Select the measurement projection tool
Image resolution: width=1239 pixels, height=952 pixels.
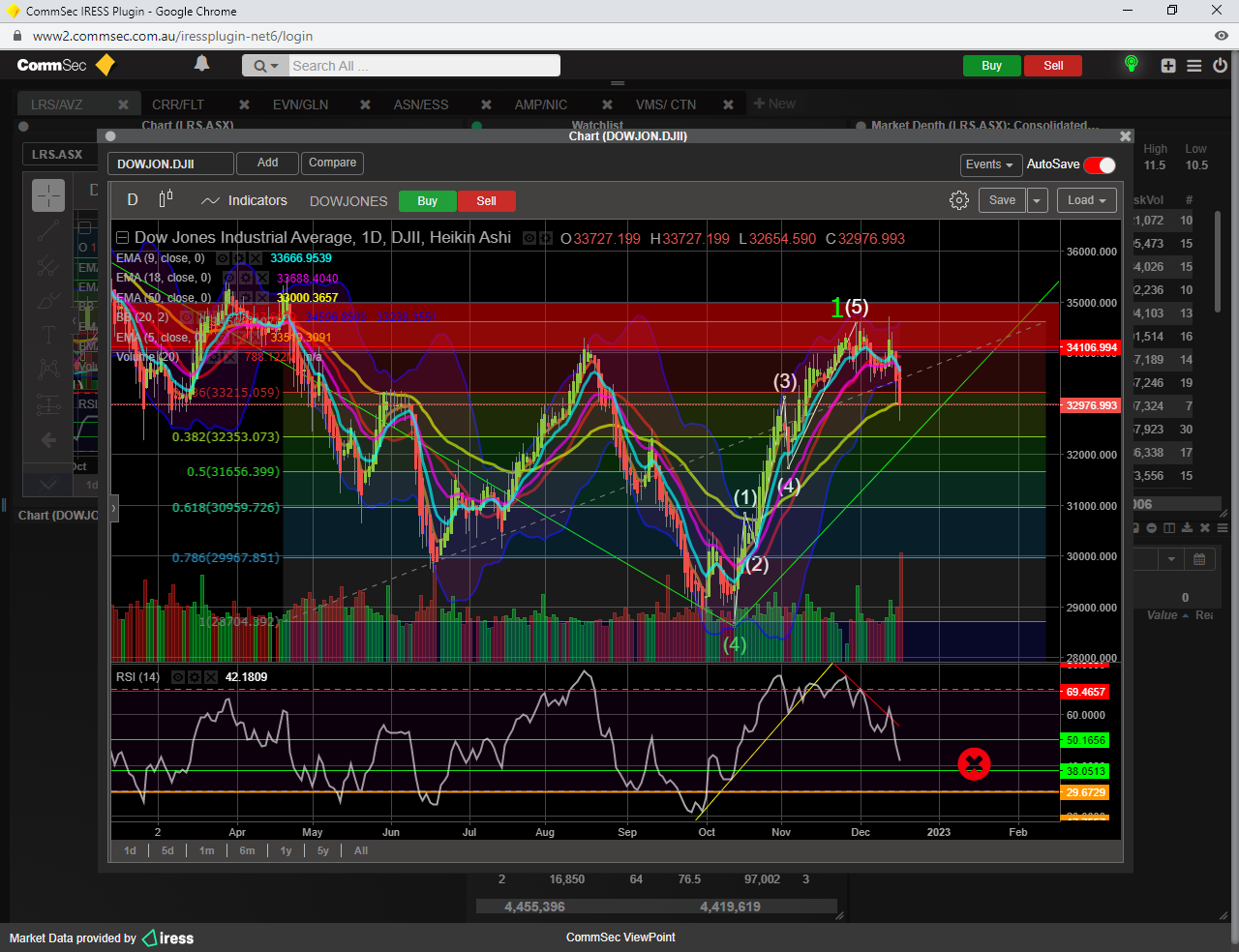[x=48, y=404]
